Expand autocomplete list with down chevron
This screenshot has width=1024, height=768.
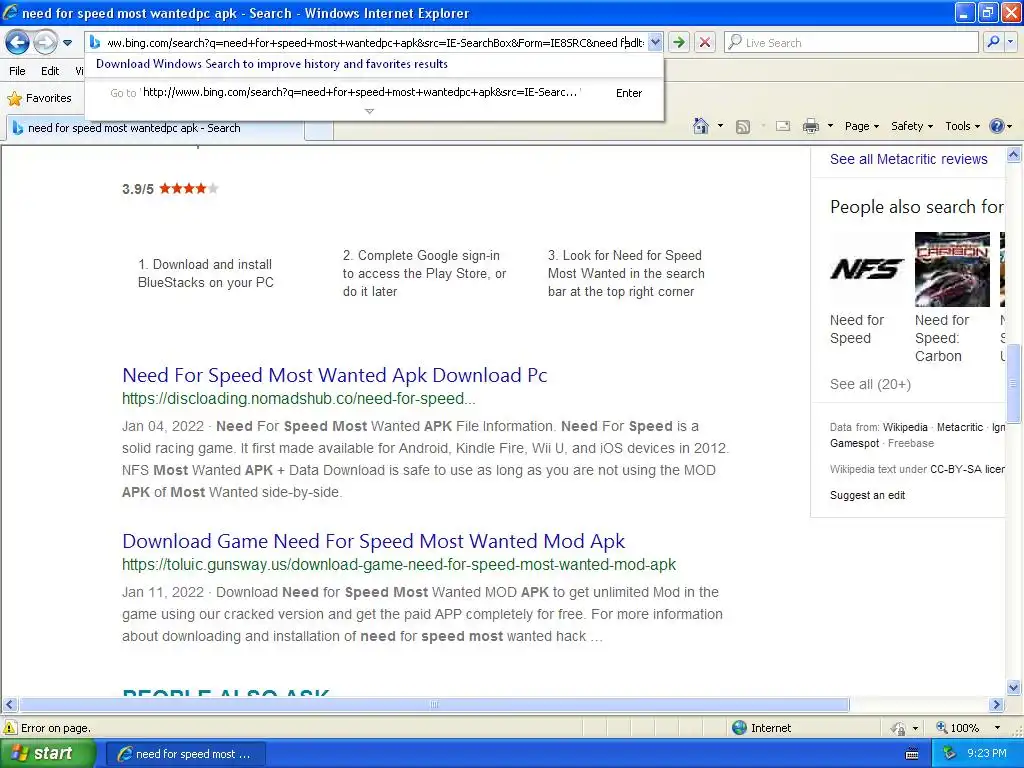pyautogui.click(x=369, y=111)
